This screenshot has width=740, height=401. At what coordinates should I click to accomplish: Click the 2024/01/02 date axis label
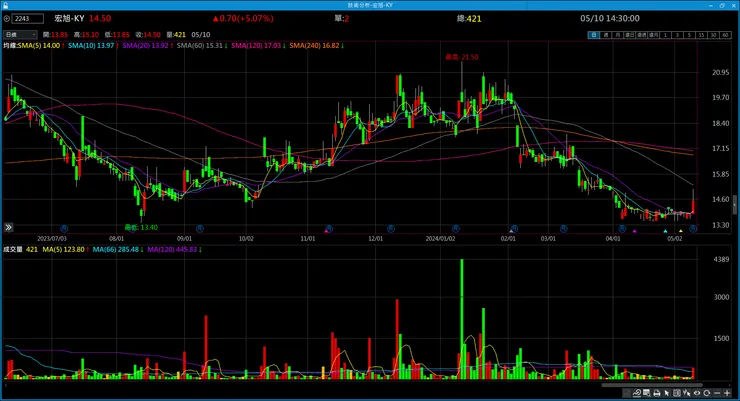pyautogui.click(x=440, y=239)
